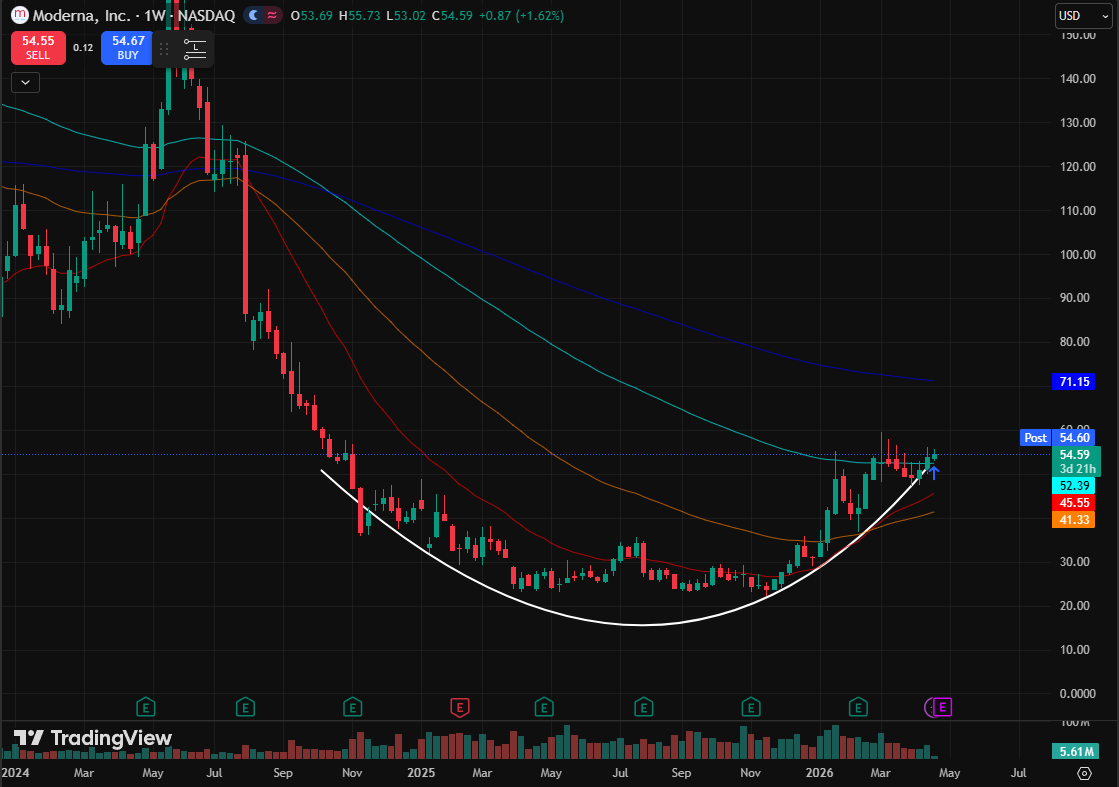Click the red 45.55 moving average label
The width and height of the screenshot is (1119, 787).
click(1073, 503)
